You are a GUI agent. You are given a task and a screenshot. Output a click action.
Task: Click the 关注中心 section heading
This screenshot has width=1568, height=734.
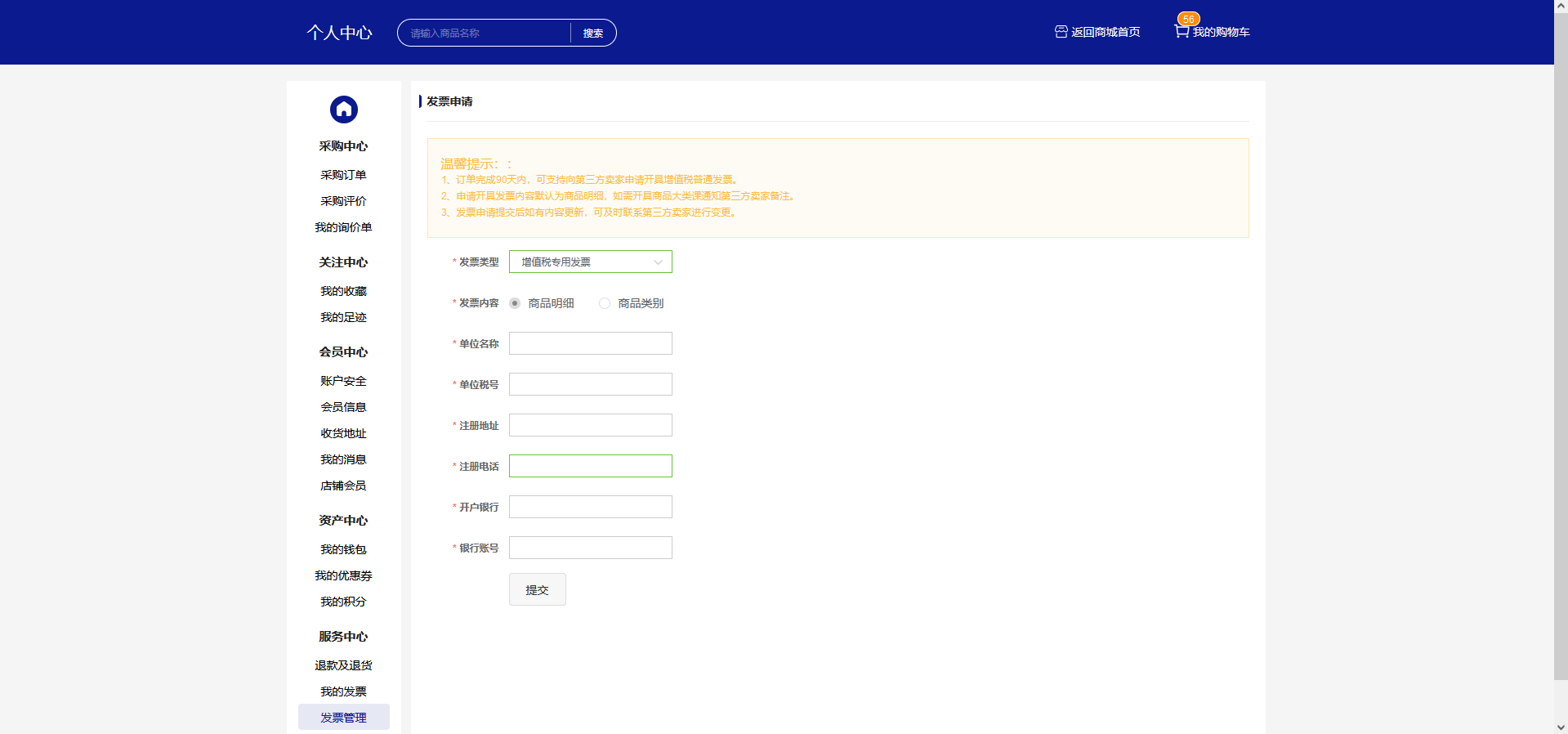point(343,262)
